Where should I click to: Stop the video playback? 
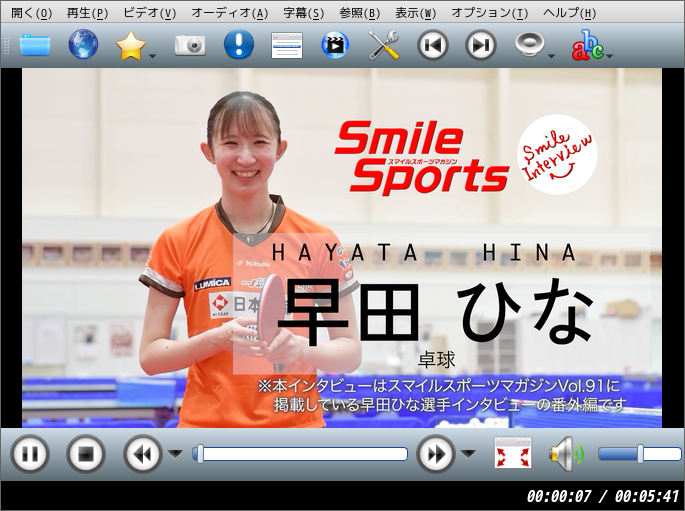[86, 454]
